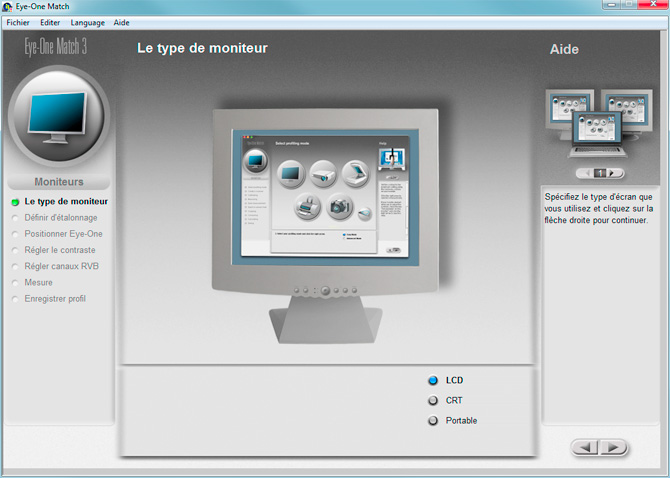Click the left arrow to go back
Image resolution: width=670 pixels, height=478 pixels.
(586, 447)
